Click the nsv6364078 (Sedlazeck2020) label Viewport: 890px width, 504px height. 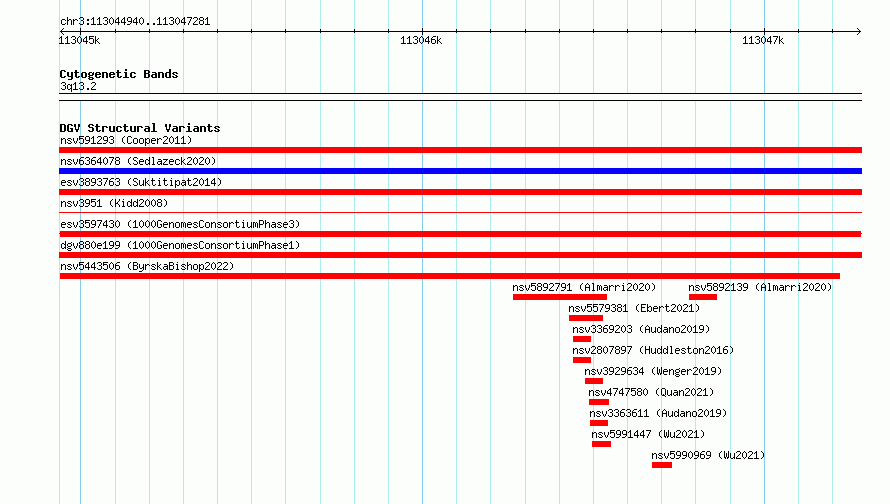pyautogui.click(x=138, y=161)
